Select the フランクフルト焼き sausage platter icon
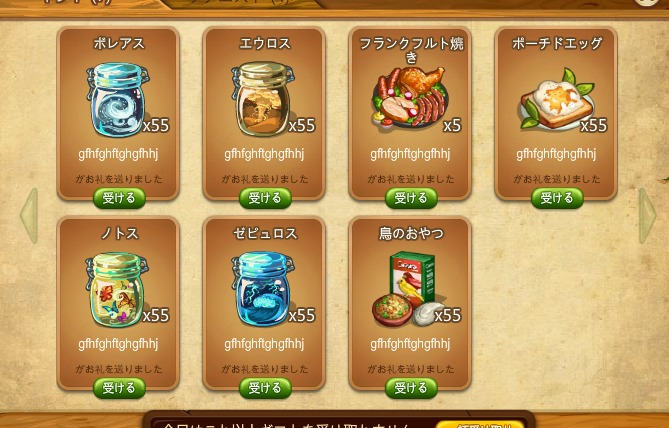669x428 pixels. pos(410,97)
